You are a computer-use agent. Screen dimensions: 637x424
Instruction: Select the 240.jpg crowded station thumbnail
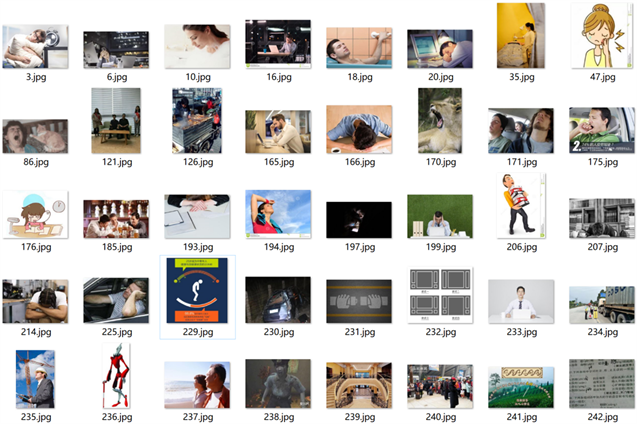440,386
